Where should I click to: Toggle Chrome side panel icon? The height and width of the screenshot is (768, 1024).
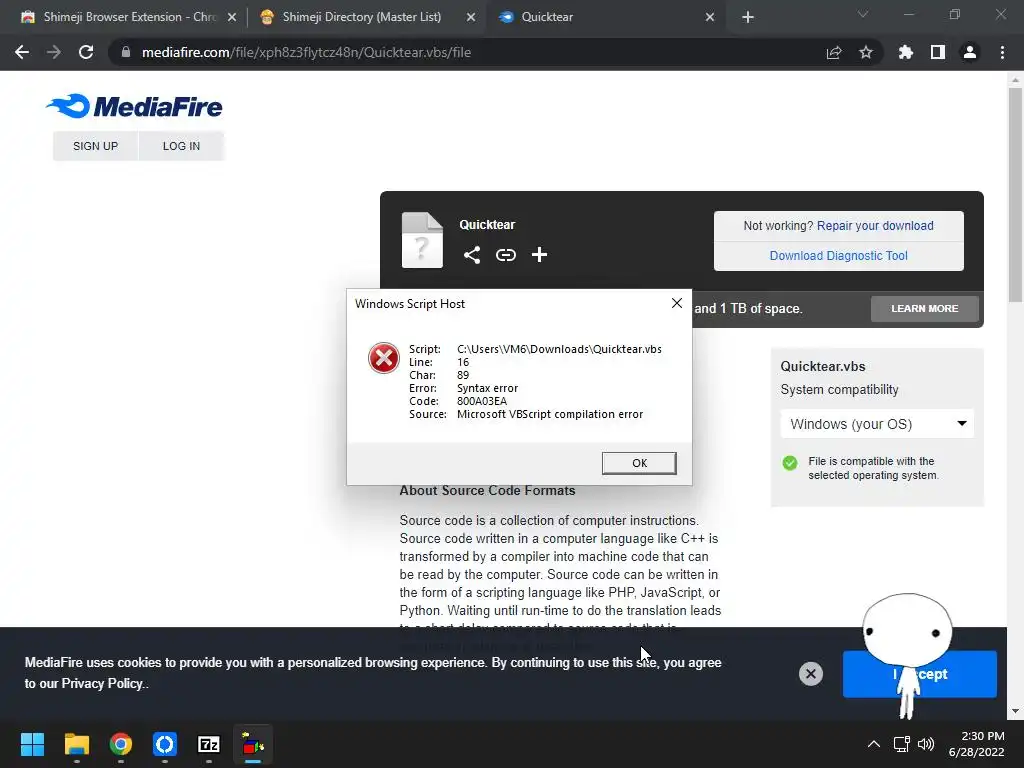938,52
